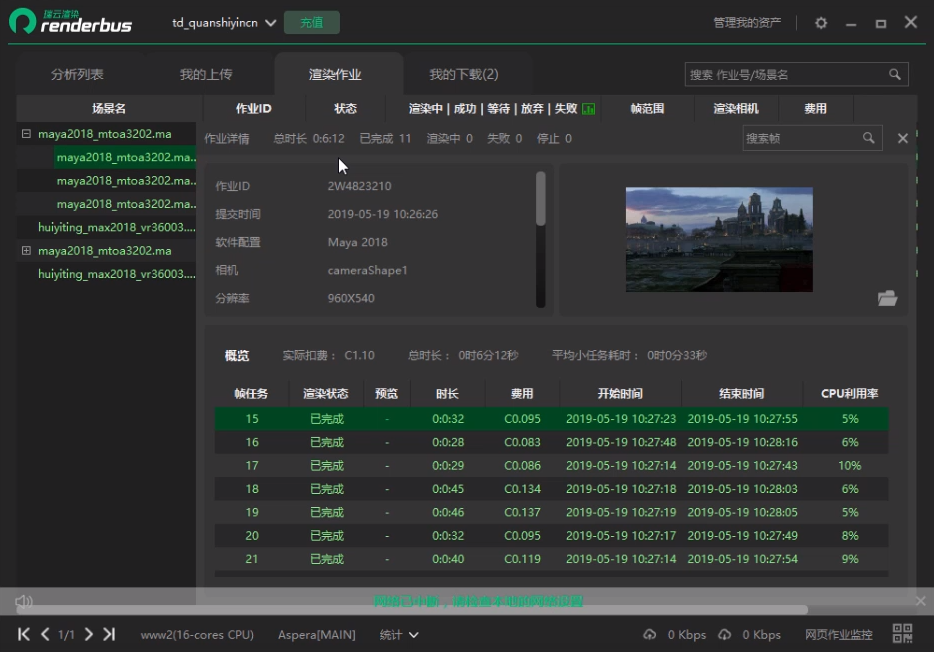Click the job details vertical scrollbar
This screenshot has width=934, height=652.
(x=541, y=199)
